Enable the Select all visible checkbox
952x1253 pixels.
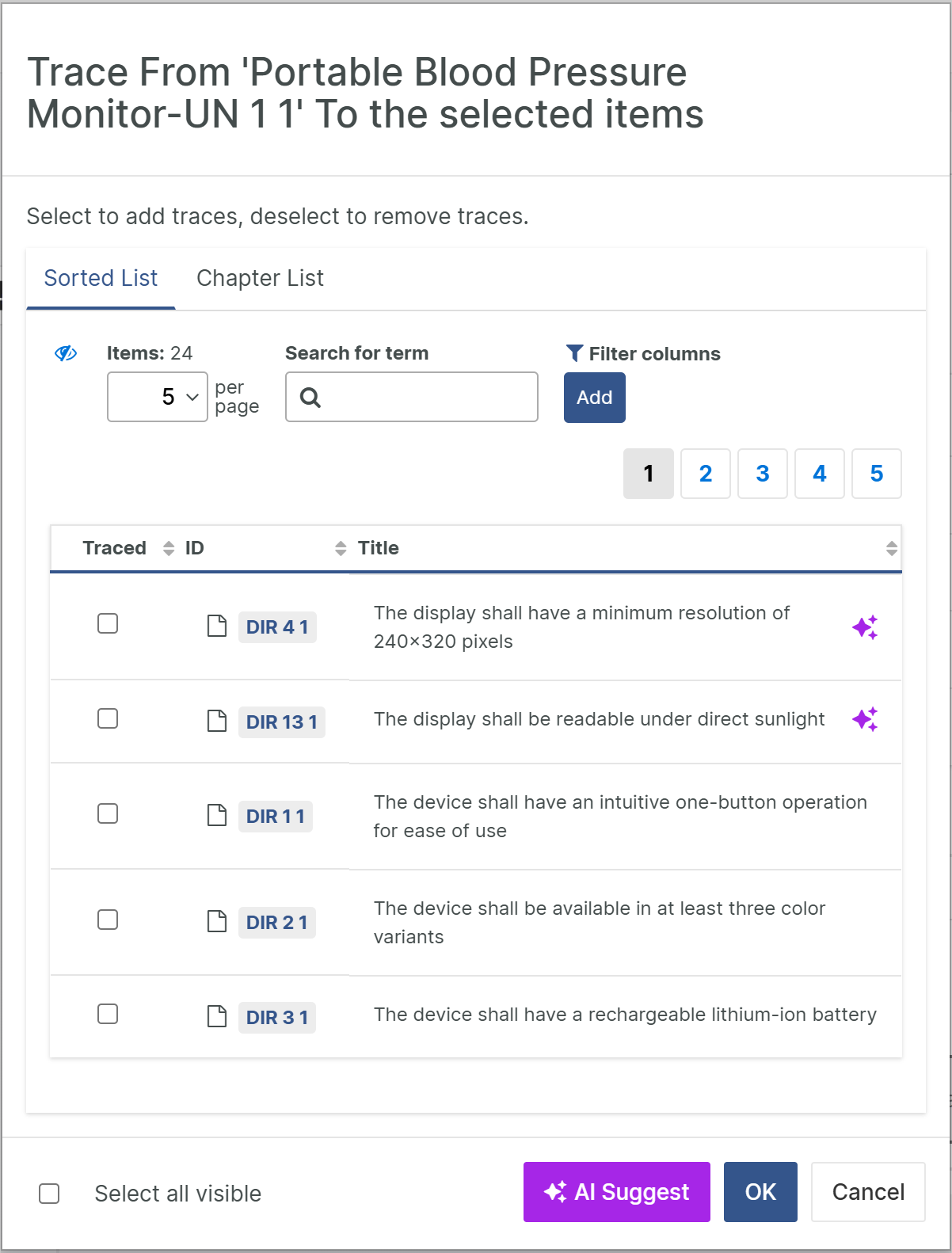(49, 1194)
